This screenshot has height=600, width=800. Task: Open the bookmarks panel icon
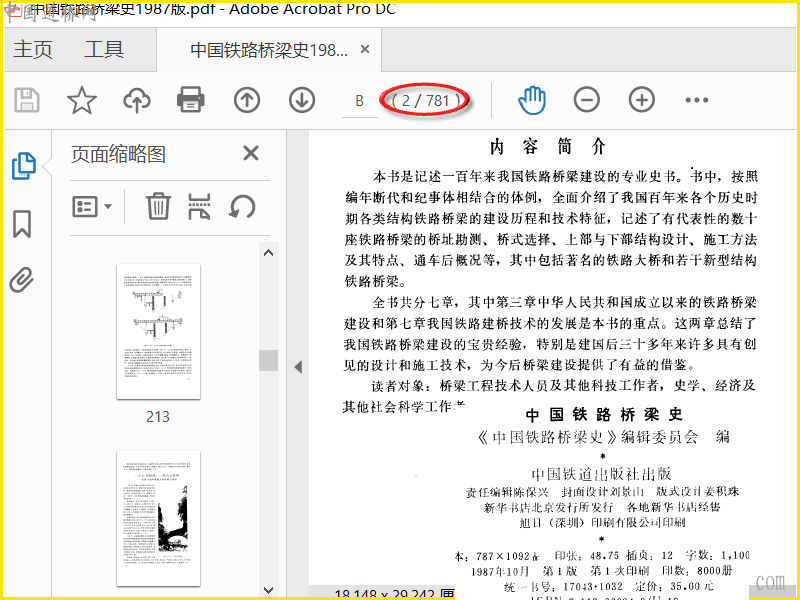point(22,224)
